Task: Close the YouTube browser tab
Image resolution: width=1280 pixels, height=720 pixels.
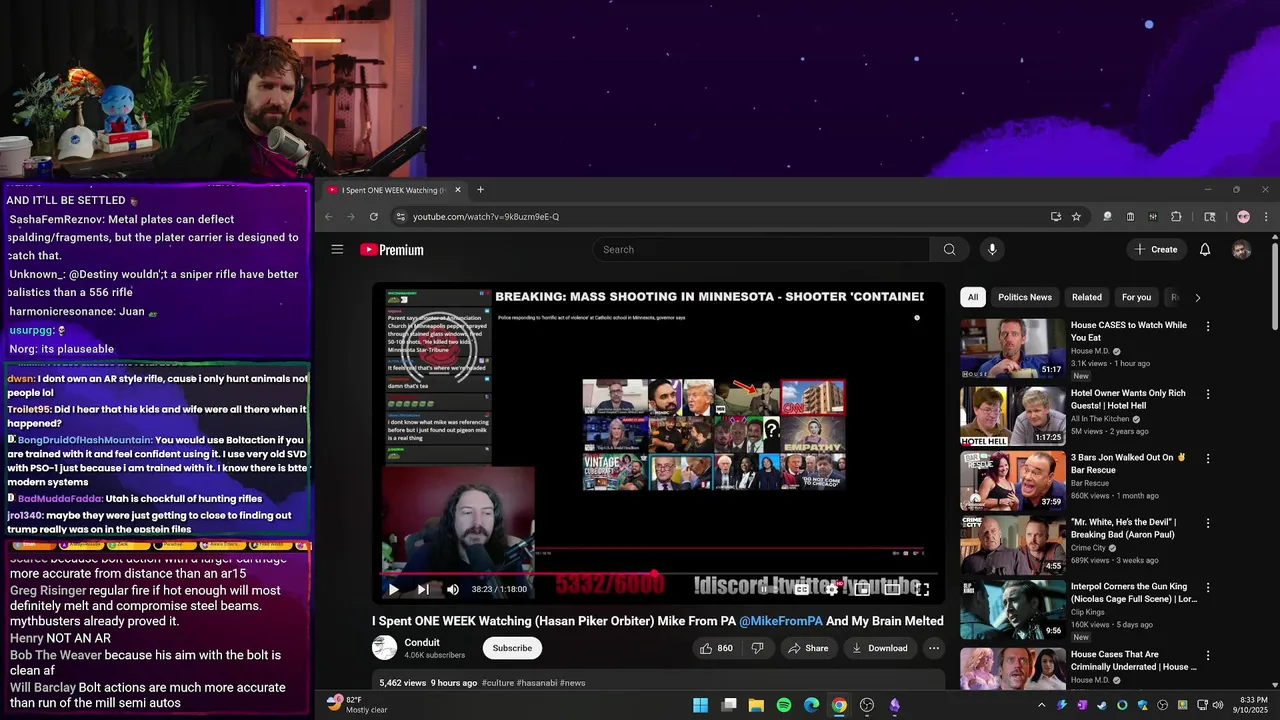Action: (458, 190)
